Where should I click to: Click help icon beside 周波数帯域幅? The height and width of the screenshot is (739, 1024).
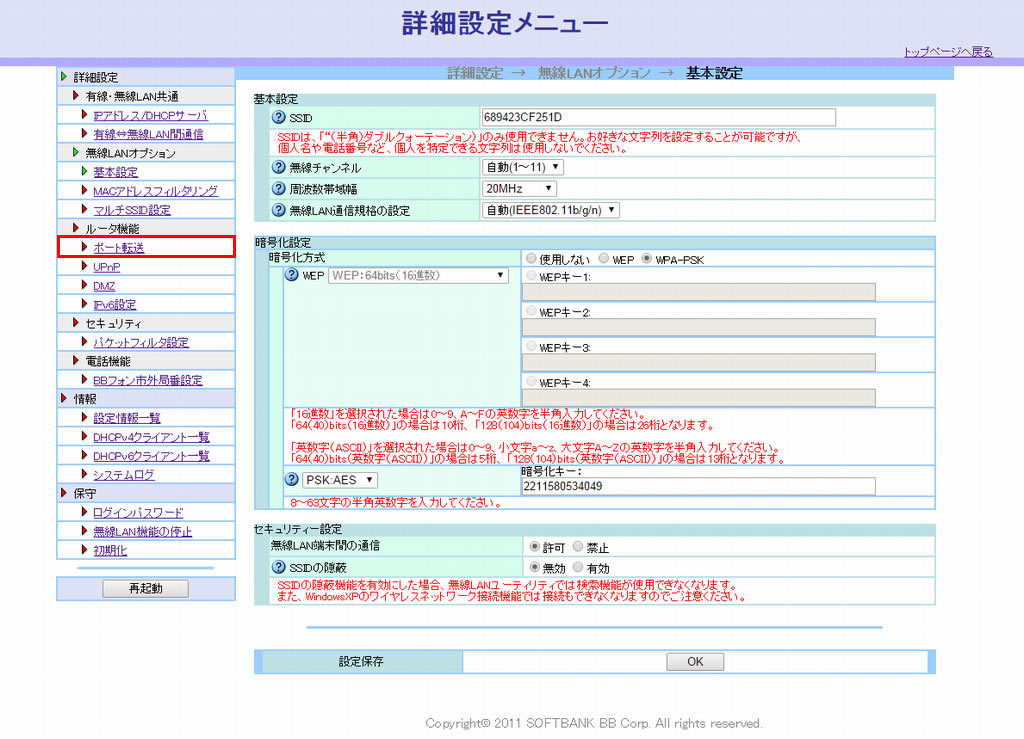[279, 189]
